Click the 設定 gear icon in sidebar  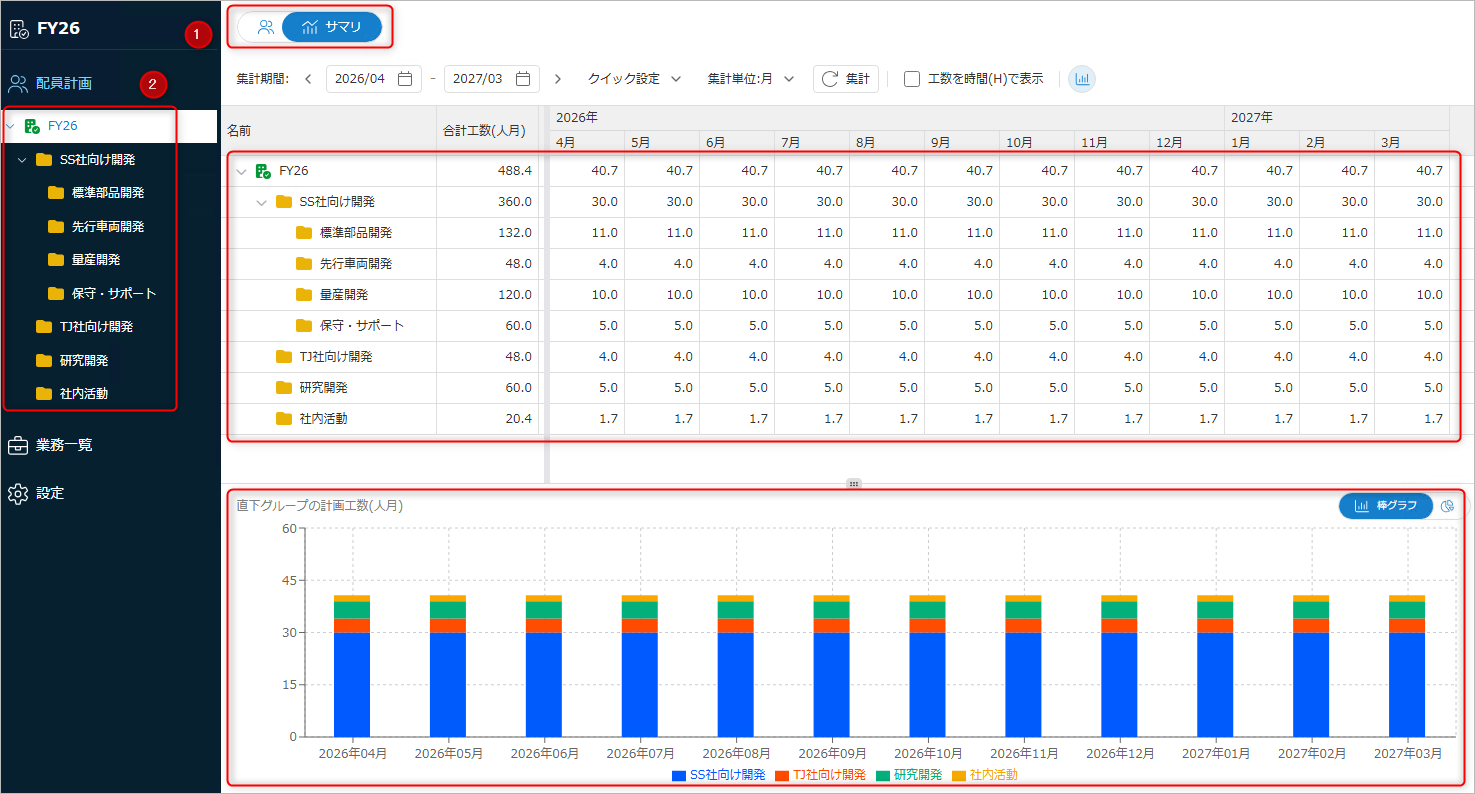click(x=17, y=493)
